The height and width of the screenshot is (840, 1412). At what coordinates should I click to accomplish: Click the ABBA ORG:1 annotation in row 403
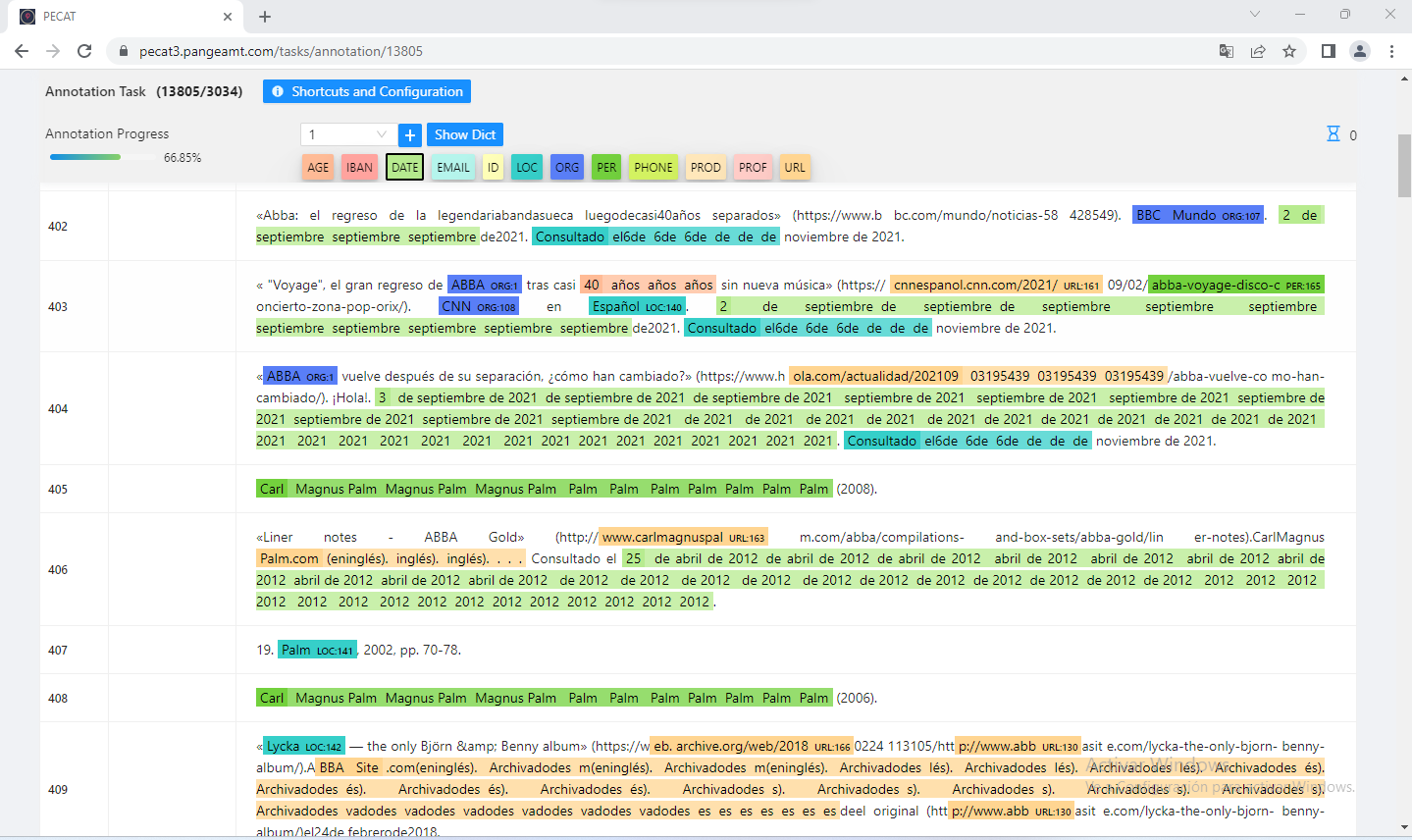(x=485, y=285)
